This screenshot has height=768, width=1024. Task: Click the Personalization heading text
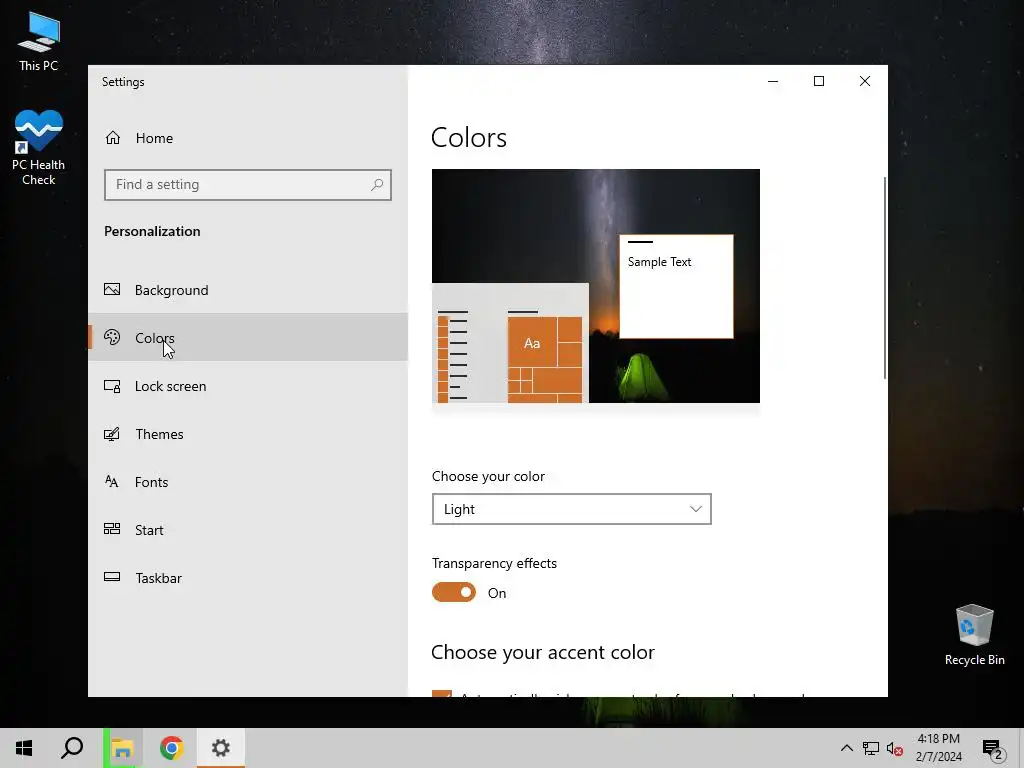(x=152, y=231)
